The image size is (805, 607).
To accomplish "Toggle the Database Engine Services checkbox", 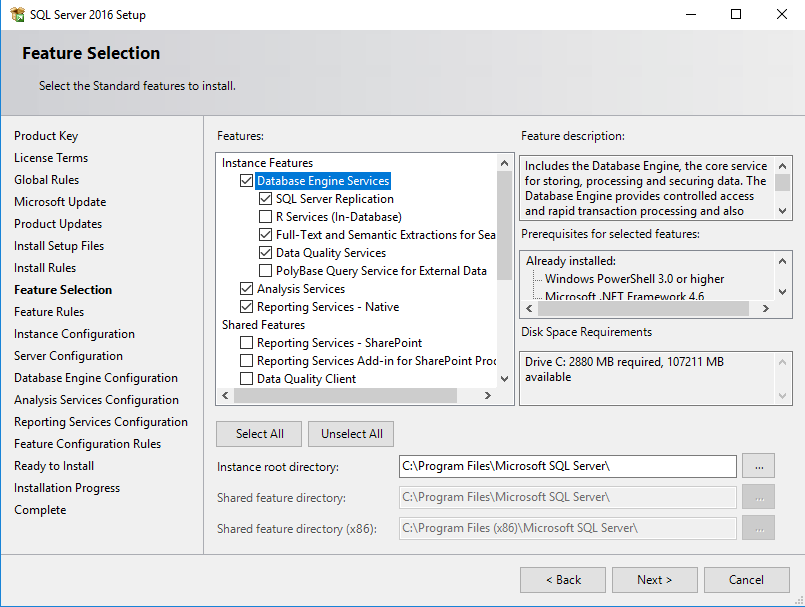I will coord(246,181).
